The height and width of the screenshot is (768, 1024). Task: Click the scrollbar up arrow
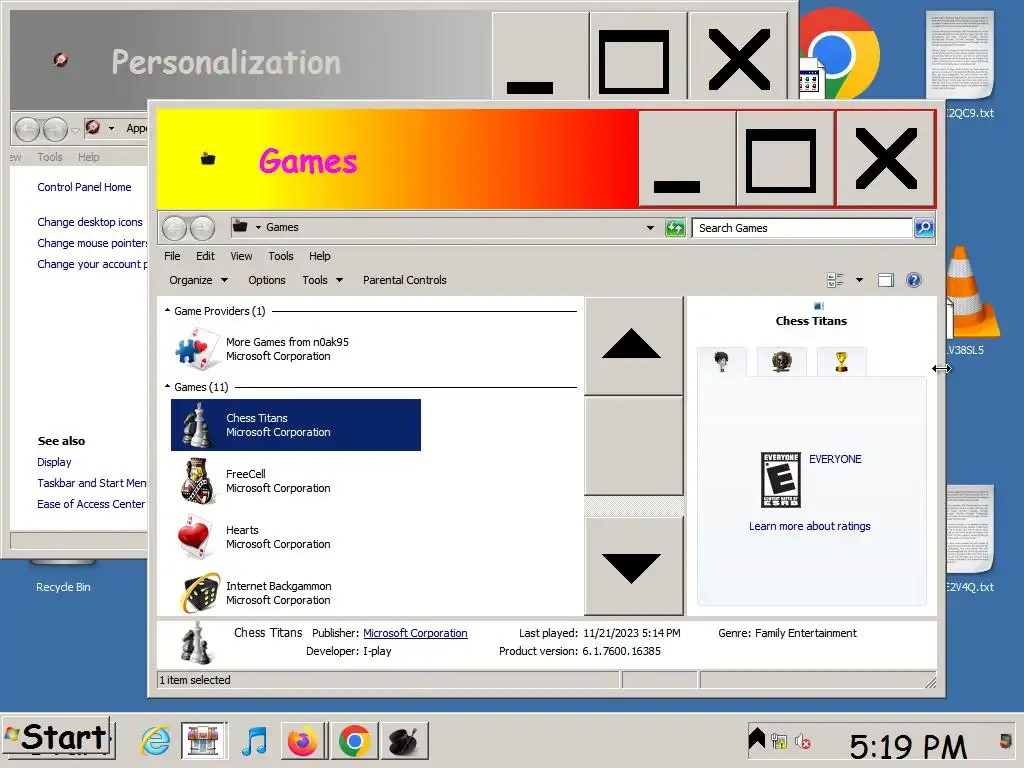(x=632, y=345)
